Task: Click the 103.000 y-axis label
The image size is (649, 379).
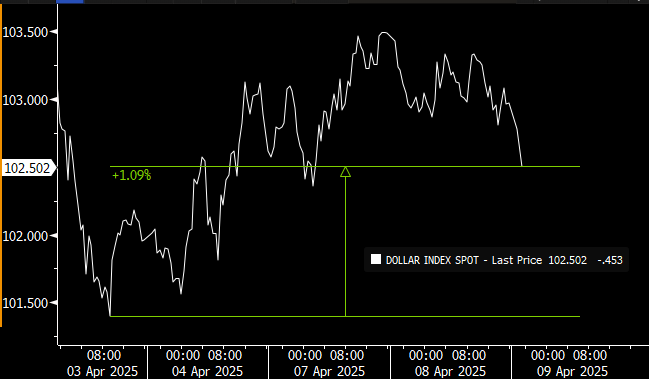Action: 25,100
